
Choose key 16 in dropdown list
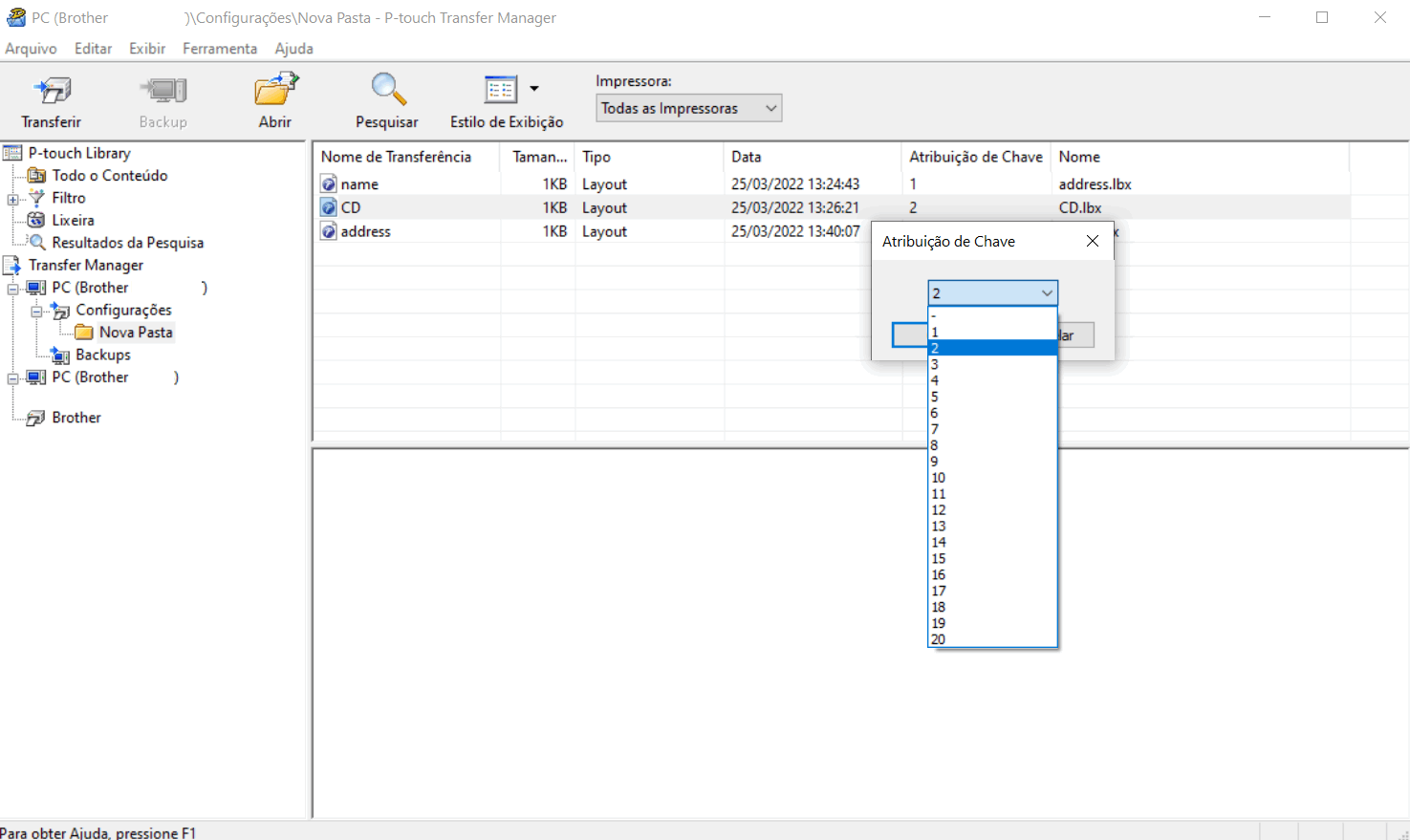coord(992,575)
